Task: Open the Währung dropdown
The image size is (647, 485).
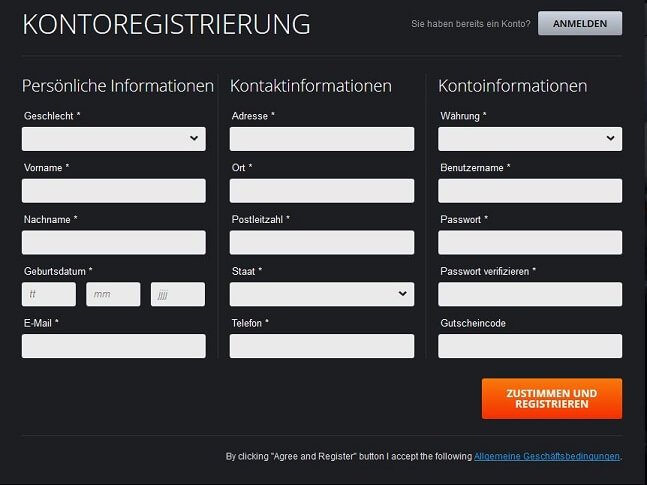Action: [530, 139]
